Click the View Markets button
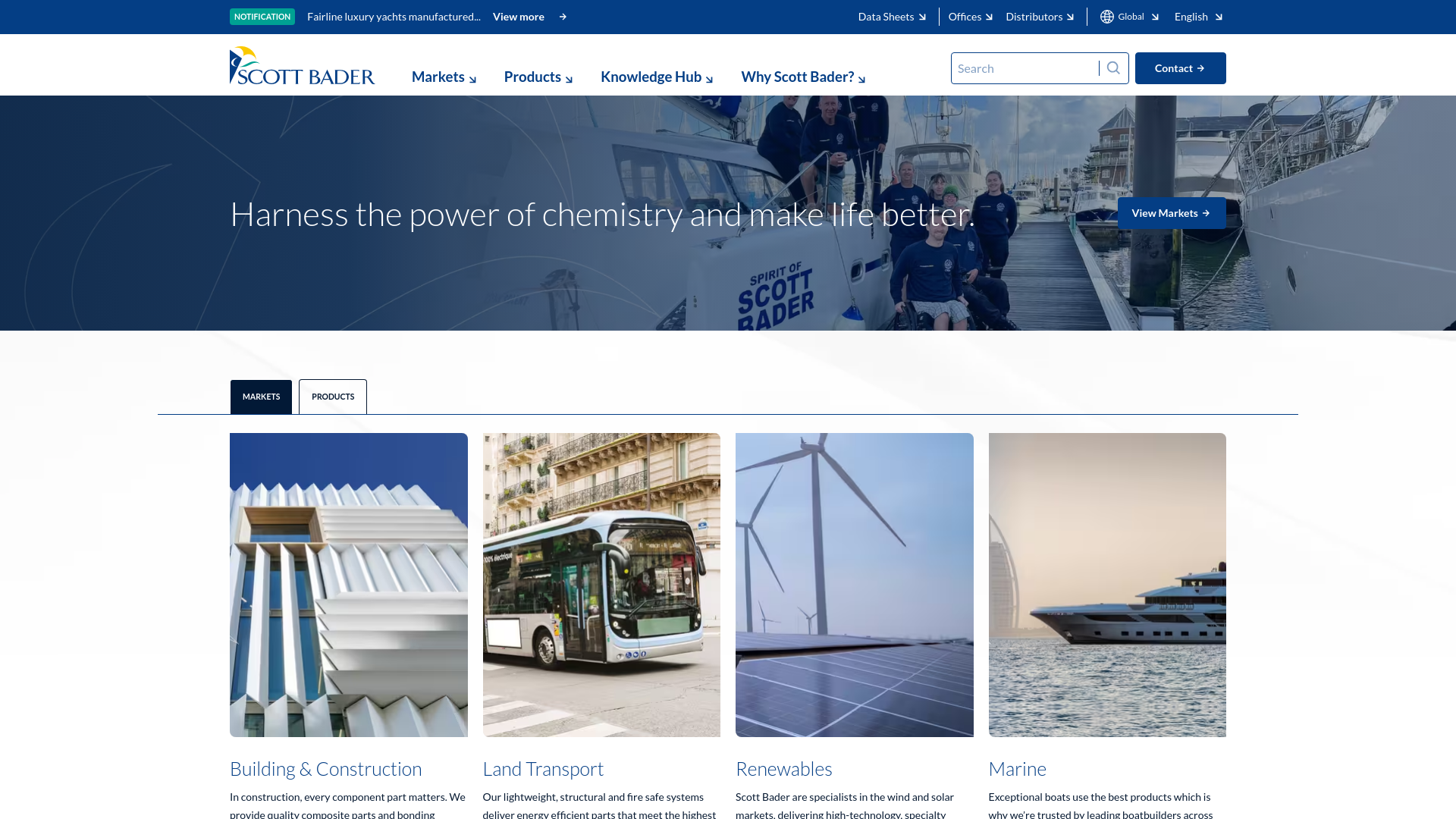 coord(1172,213)
